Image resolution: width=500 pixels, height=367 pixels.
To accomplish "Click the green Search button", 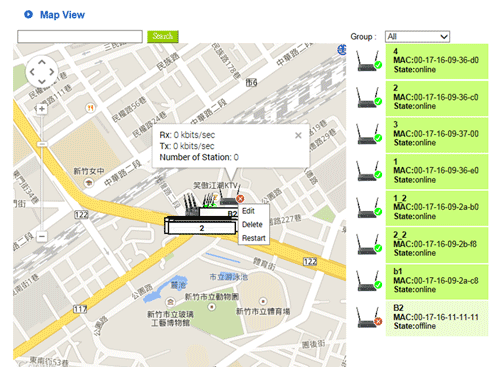I will [163, 36].
